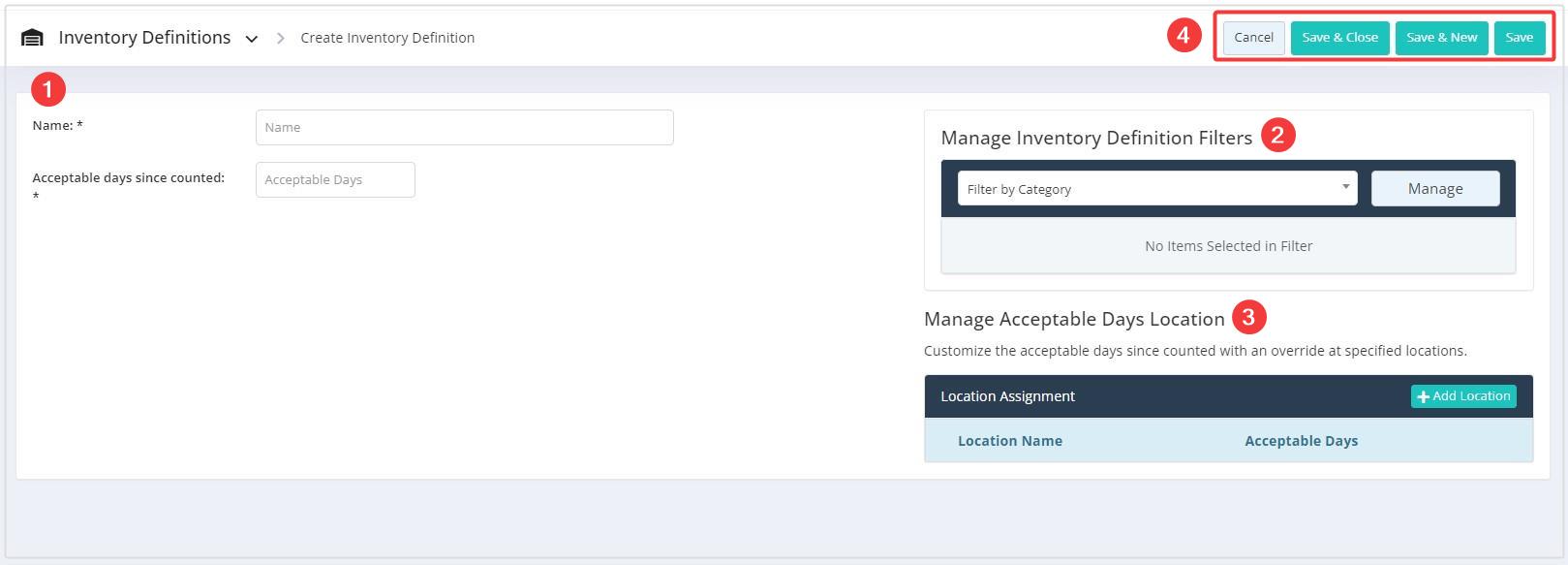Viewport: 1568px width, 565px height.
Task: Click the Location Name column header
Action: 1009,441
